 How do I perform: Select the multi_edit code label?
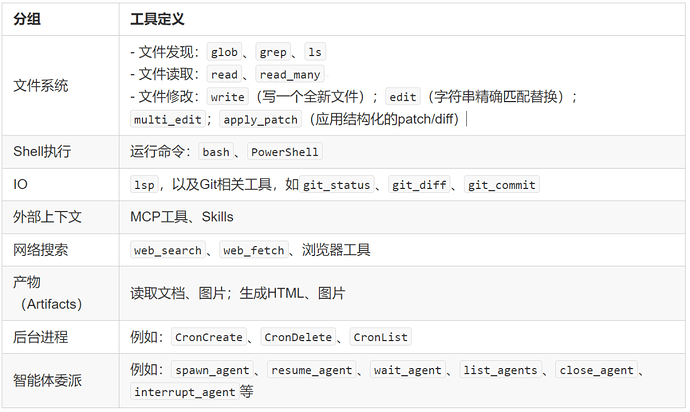(168, 119)
